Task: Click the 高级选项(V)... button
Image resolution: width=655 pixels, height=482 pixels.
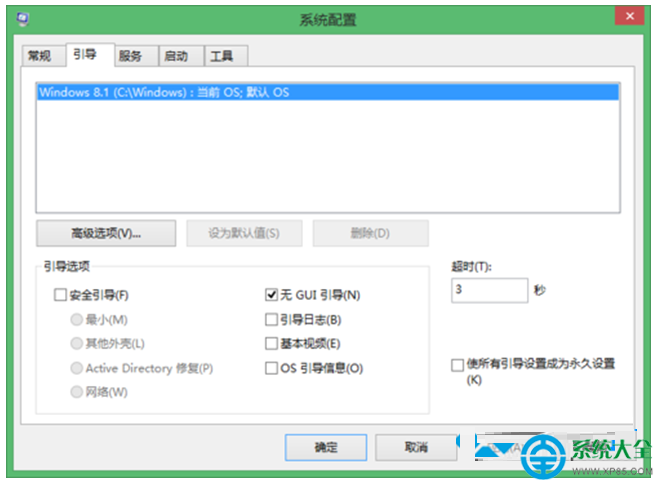Action: pos(106,233)
